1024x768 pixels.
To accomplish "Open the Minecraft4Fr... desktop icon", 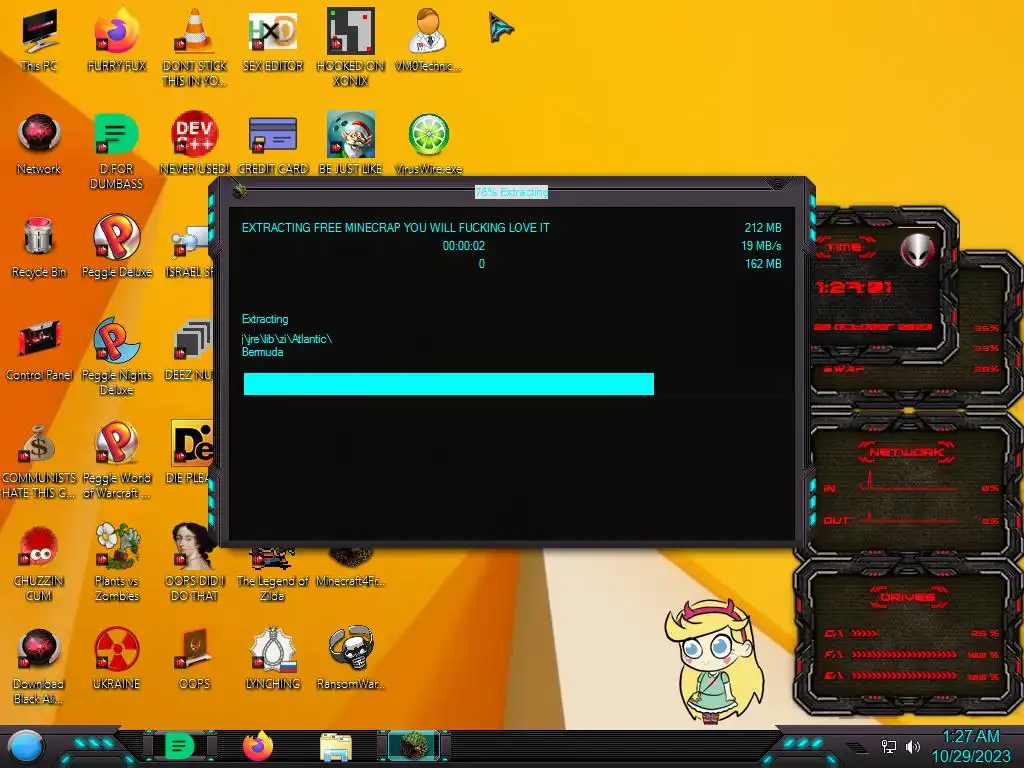I will (x=351, y=569).
